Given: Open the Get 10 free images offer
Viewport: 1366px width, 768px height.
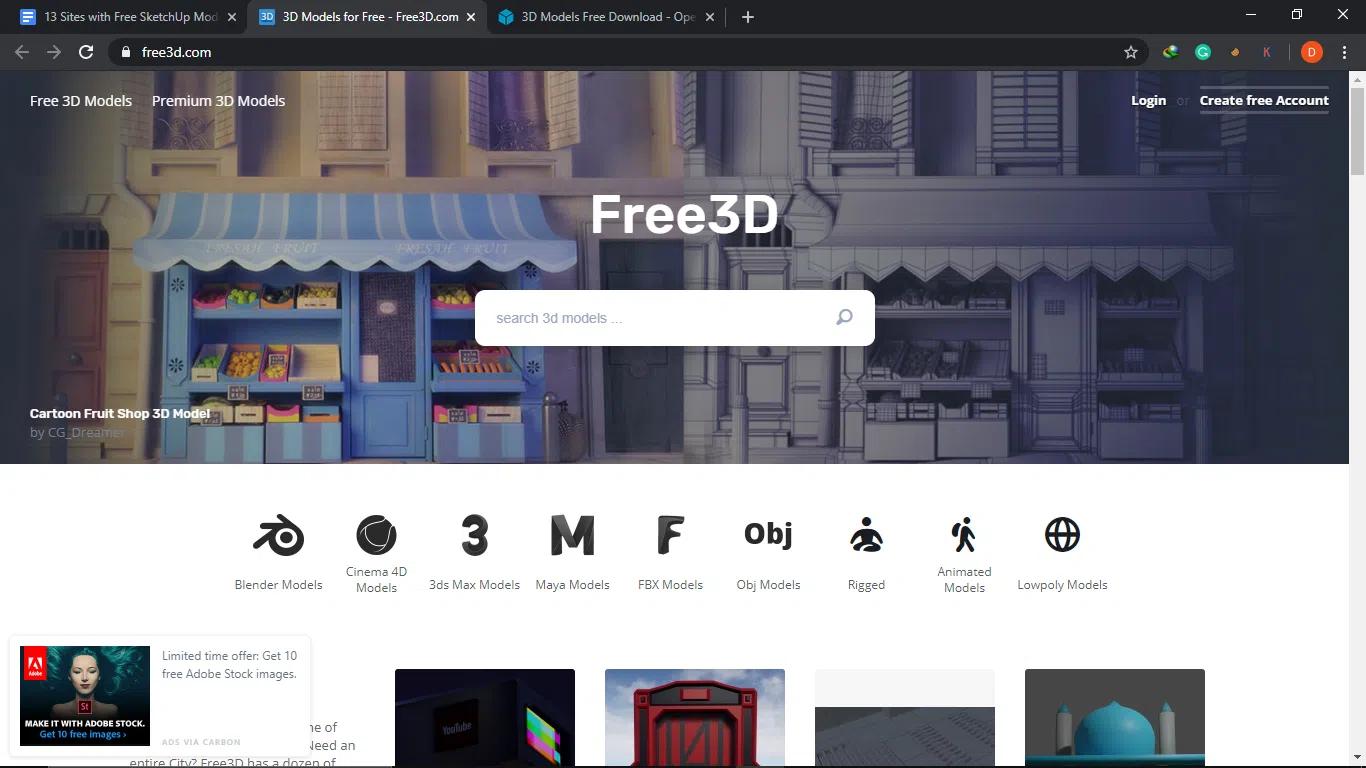Looking at the screenshot, I should 84,733.
